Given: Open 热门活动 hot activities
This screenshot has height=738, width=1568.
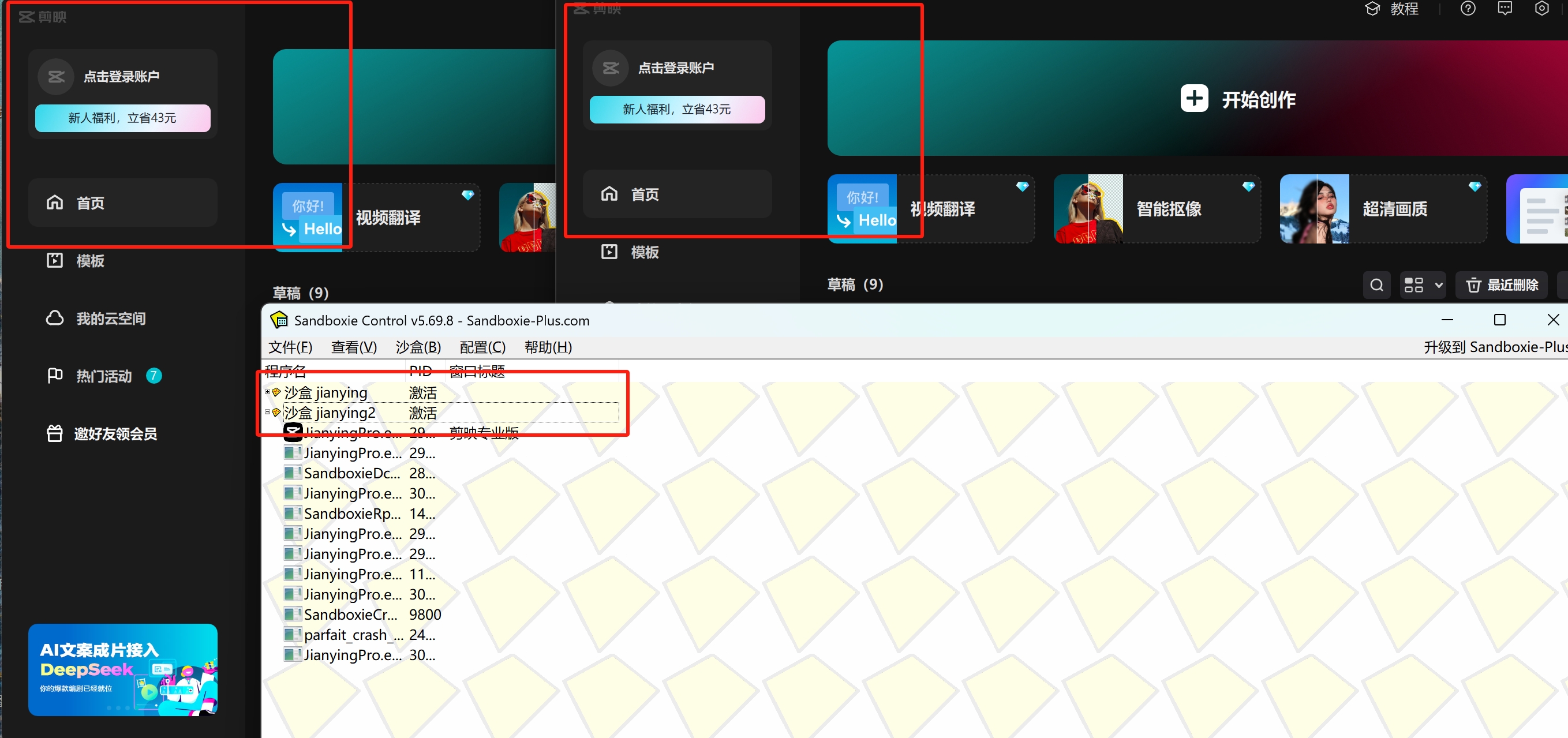Looking at the screenshot, I should [103, 376].
